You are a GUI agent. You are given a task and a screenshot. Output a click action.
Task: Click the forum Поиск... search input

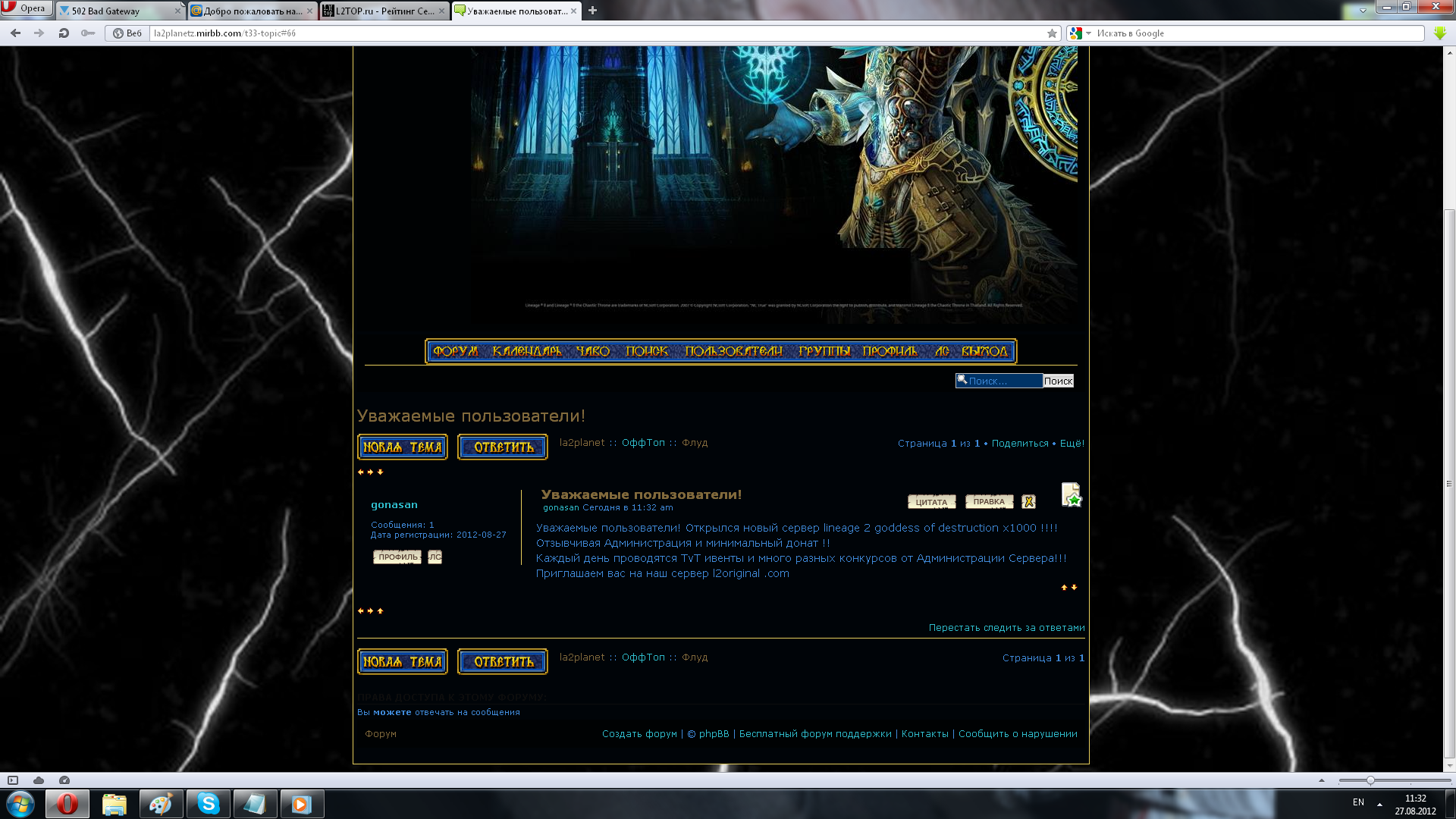pos(999,381)
